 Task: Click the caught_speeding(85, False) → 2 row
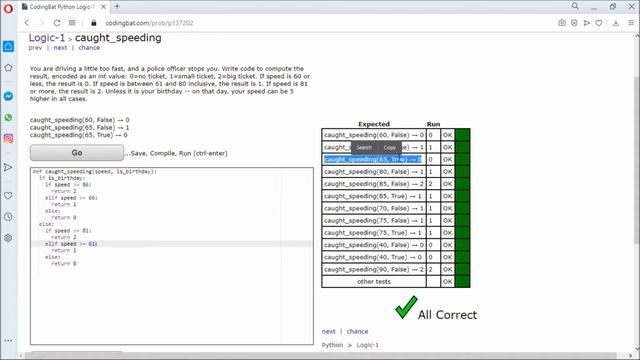click(x=396, y=184)
